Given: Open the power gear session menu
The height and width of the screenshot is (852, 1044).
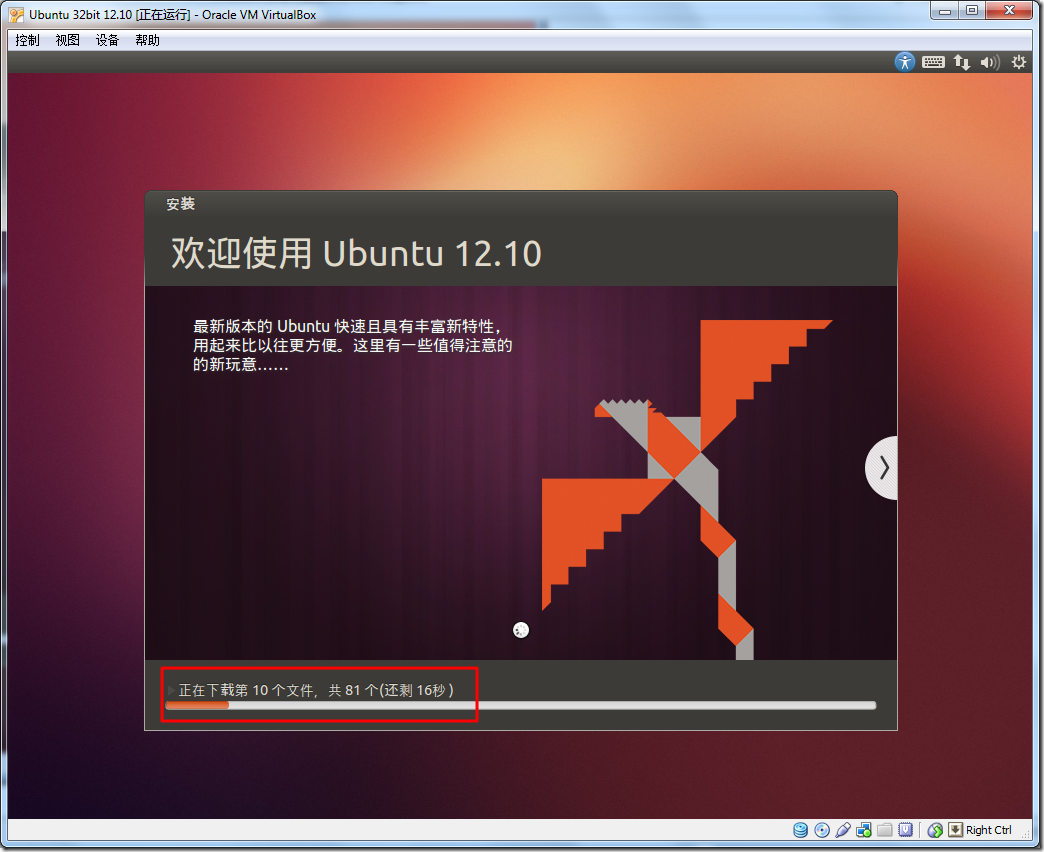Looking at the screenshot, I should coord(1019,62).
